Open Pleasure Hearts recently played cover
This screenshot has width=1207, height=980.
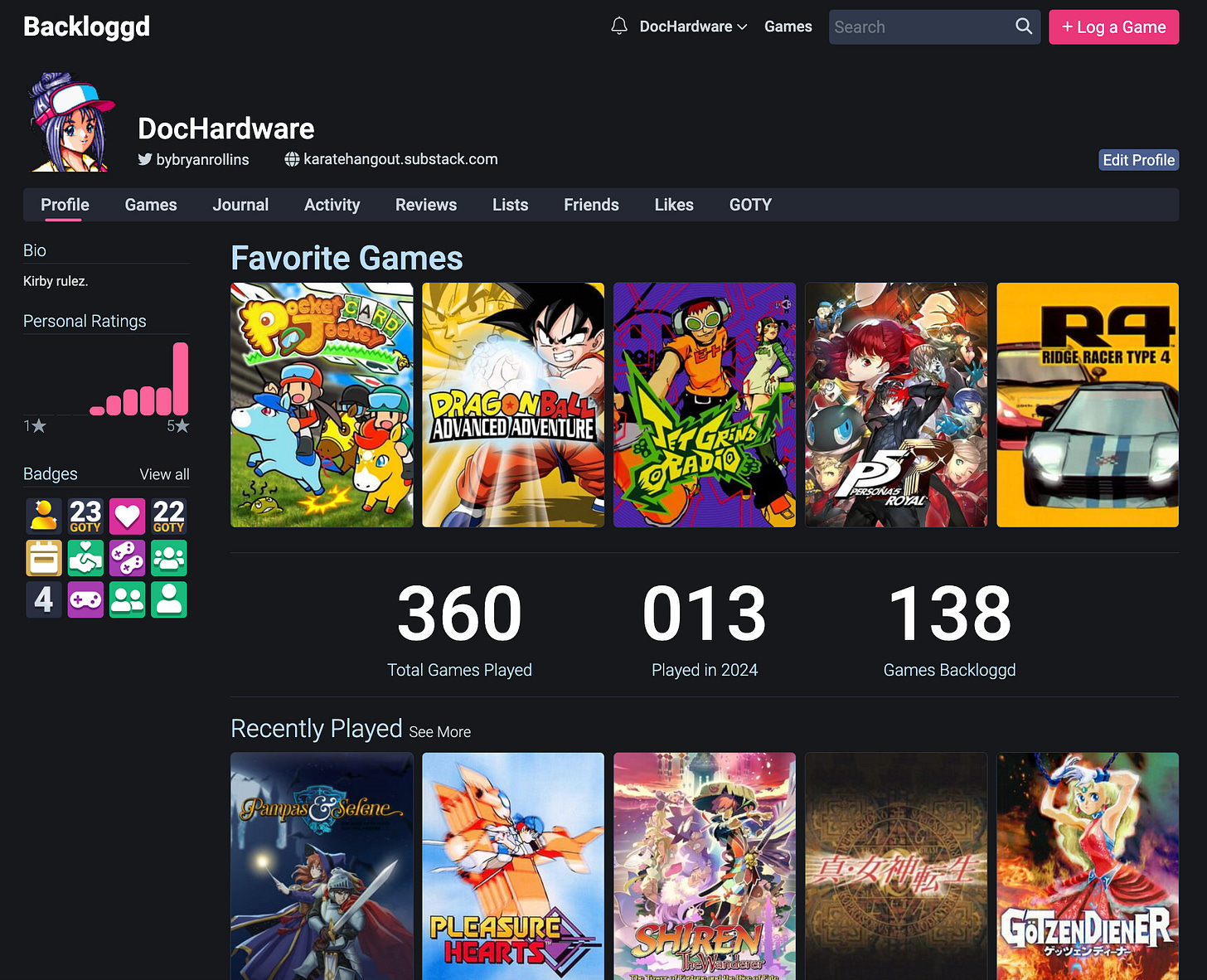pos(513,866)
